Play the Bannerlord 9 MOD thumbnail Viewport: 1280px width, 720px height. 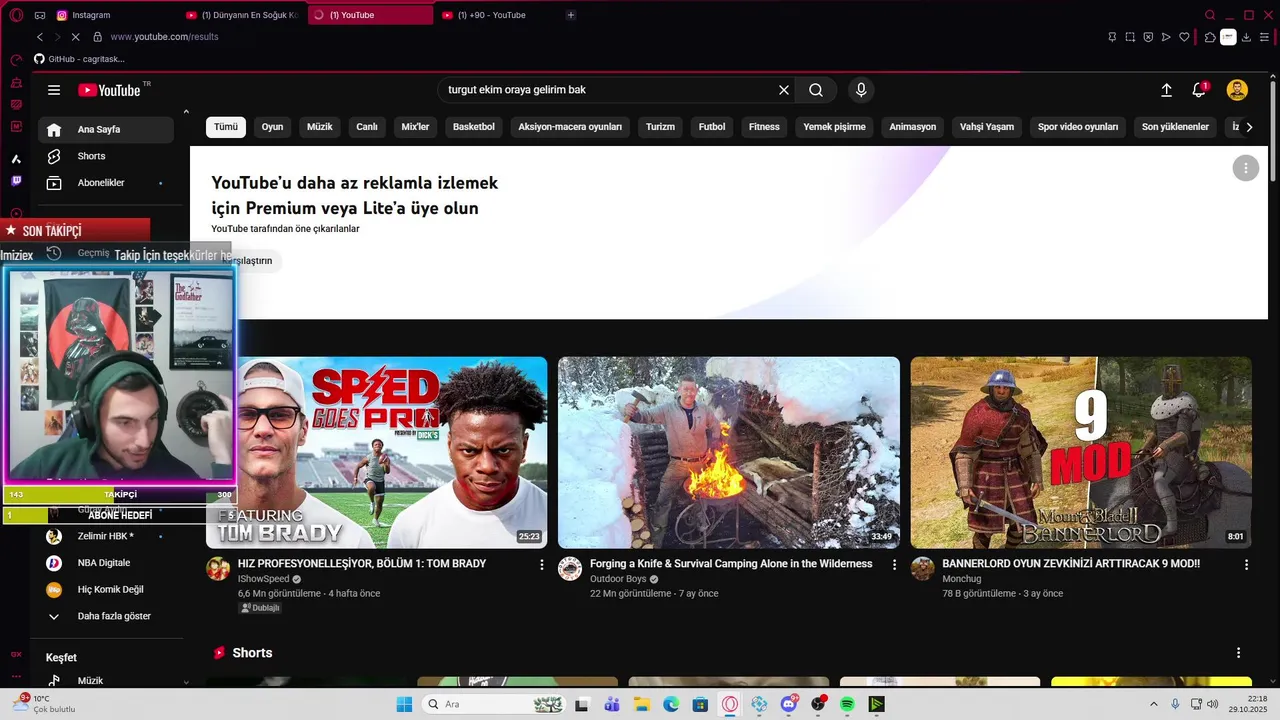[1081, 452]
